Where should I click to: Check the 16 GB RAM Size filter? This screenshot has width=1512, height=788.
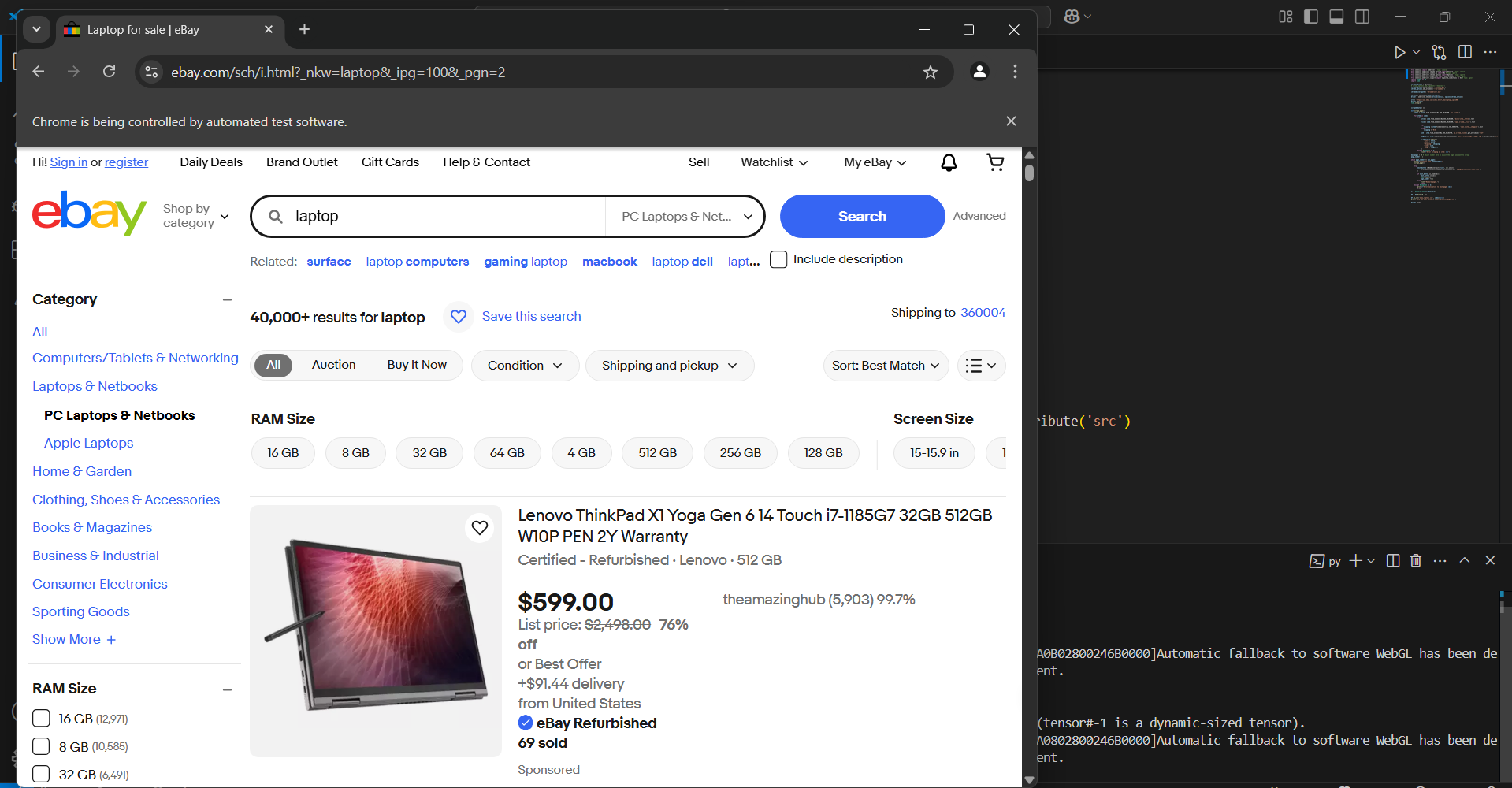point(41,719)
